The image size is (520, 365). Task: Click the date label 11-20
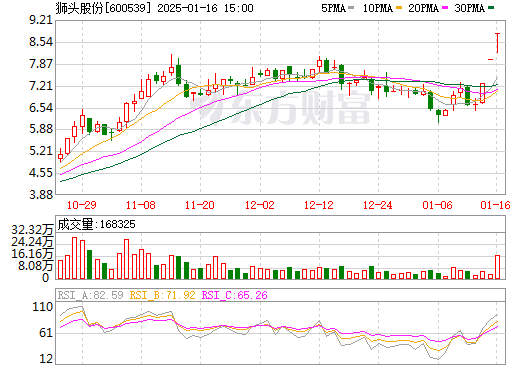[200, 205]
